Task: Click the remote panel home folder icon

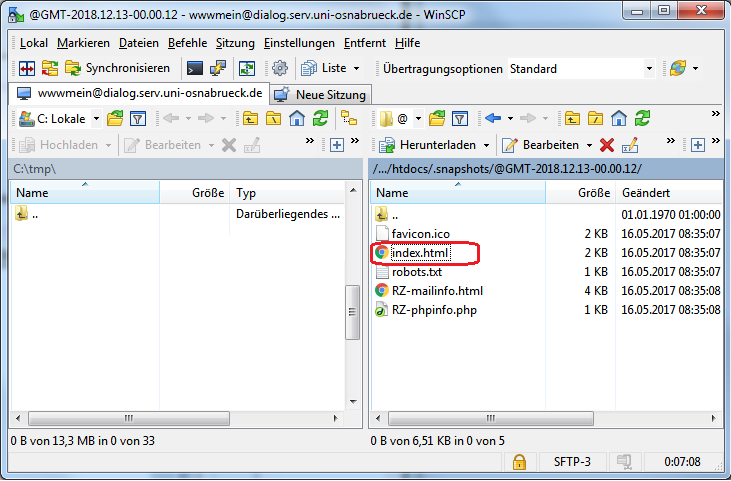Action: [x=618, y=118]
